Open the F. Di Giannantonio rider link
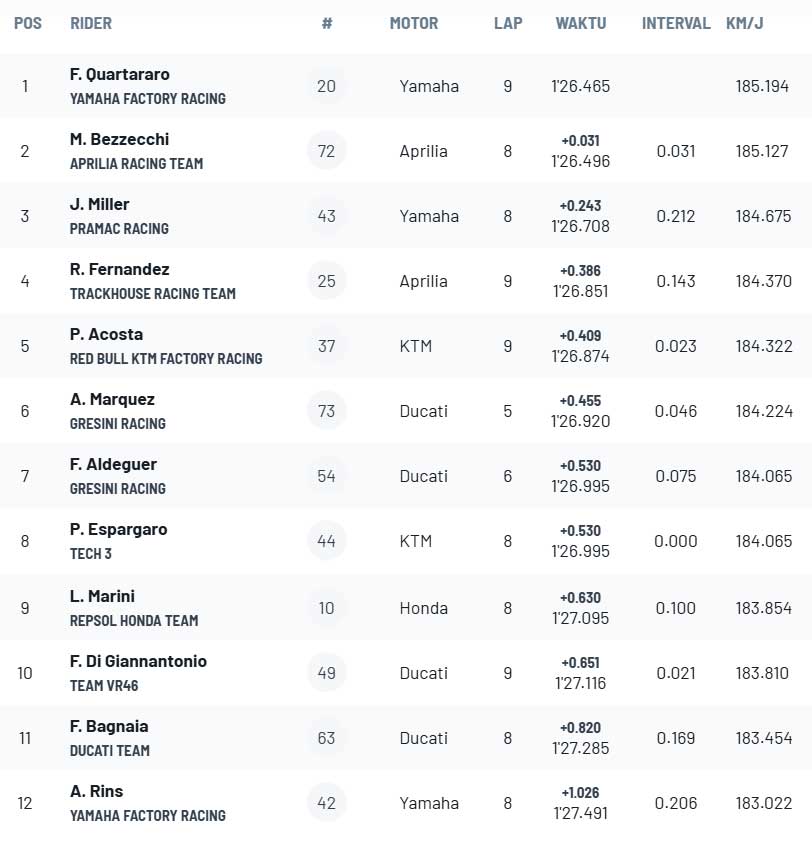 pyautogui.click(x=138, y=661)
